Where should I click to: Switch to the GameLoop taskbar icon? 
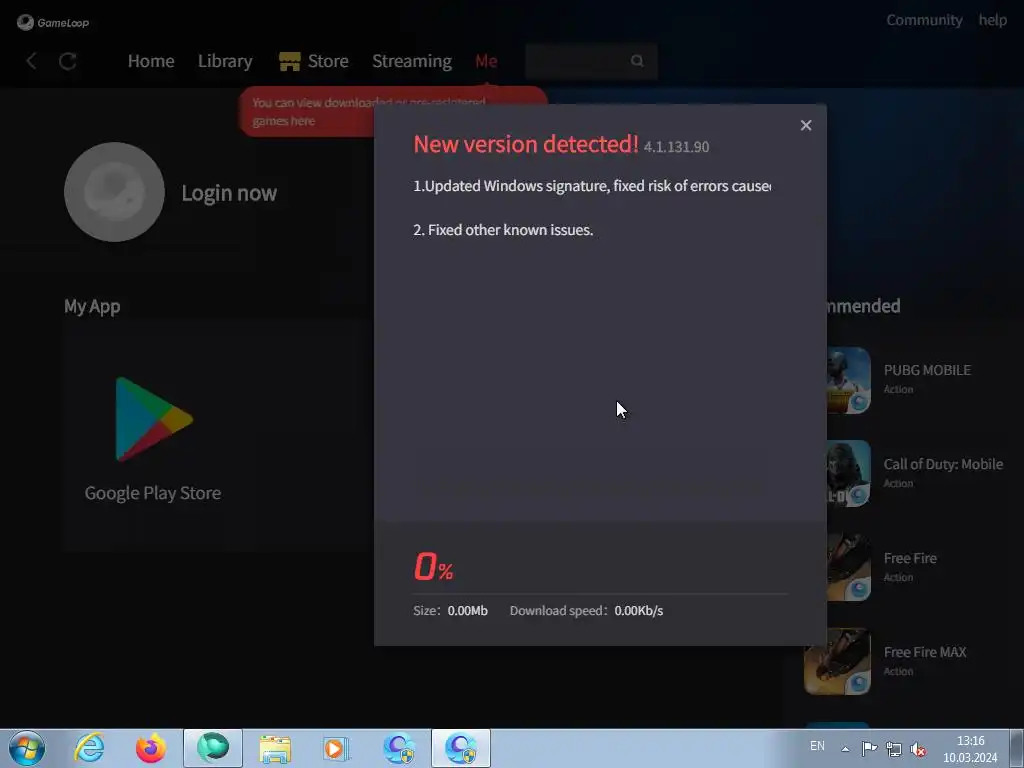[213, 748]
